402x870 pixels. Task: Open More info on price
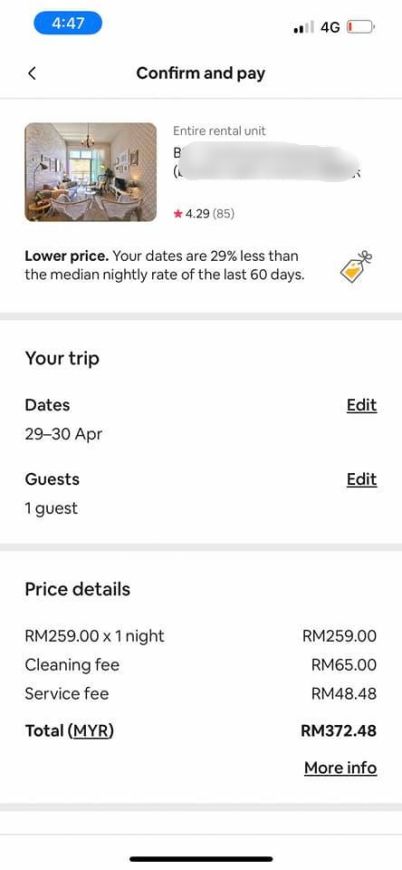tap(340, 768)
